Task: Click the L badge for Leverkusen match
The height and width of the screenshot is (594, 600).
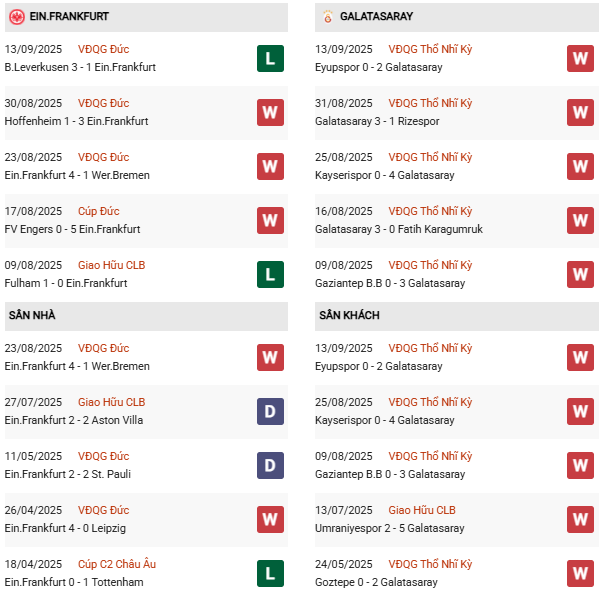Action: pos(270,58)
